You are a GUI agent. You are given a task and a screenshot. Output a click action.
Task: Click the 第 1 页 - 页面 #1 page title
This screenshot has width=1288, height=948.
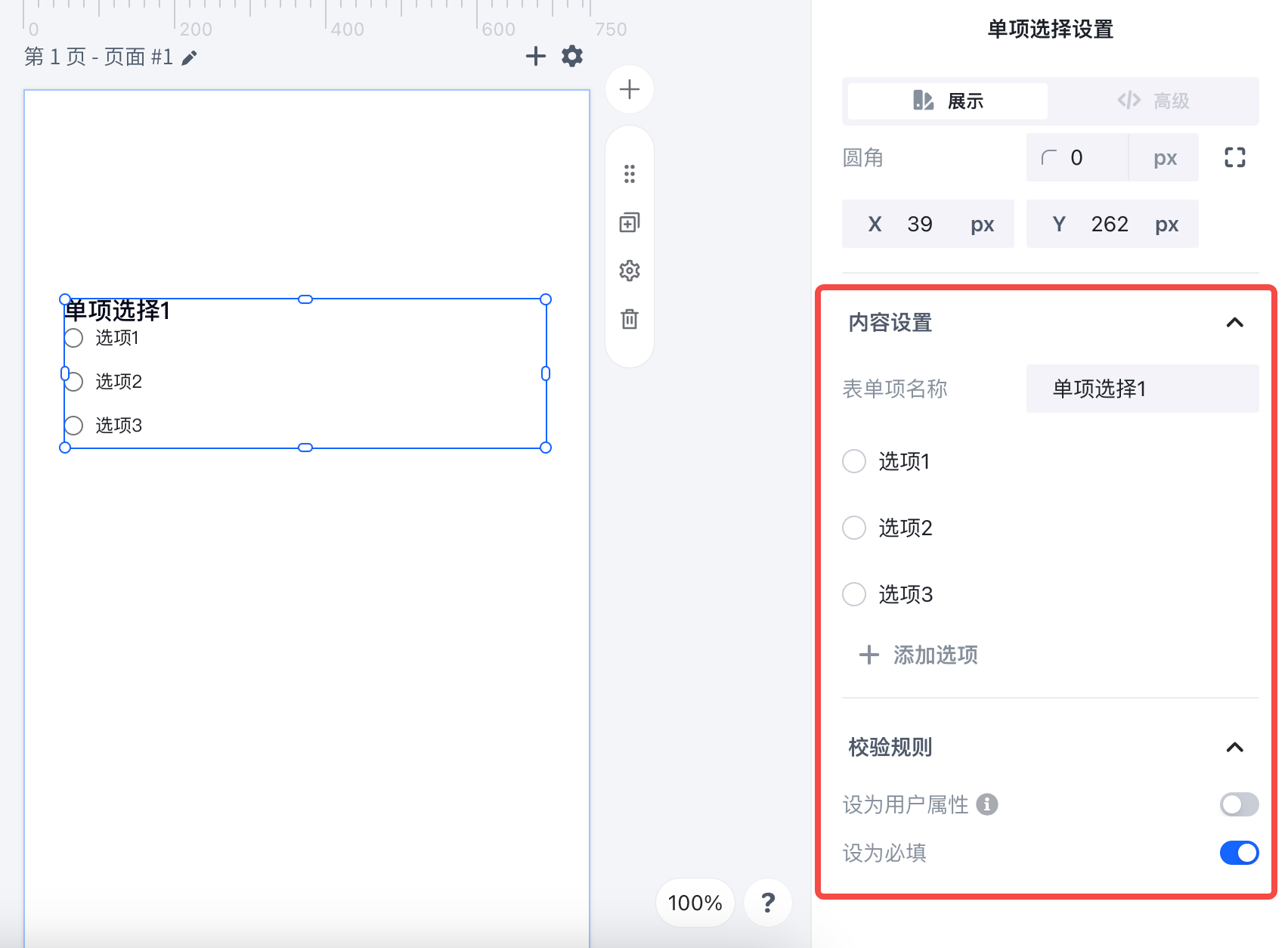[99, 57]
